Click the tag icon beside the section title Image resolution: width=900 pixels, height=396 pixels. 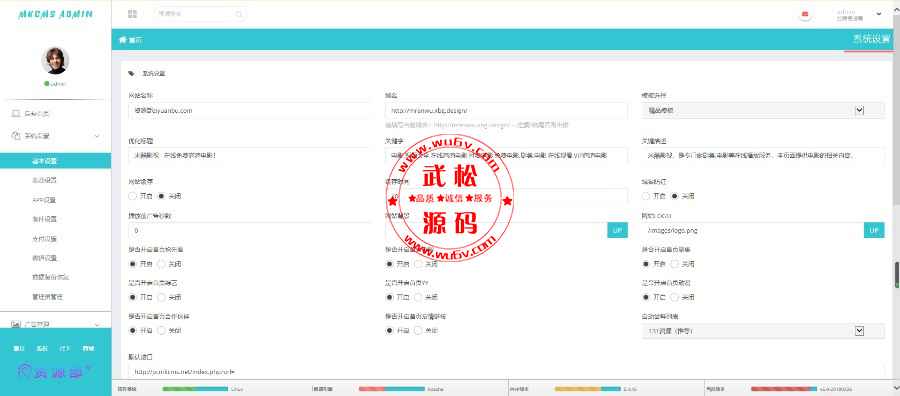coord(131,73)
